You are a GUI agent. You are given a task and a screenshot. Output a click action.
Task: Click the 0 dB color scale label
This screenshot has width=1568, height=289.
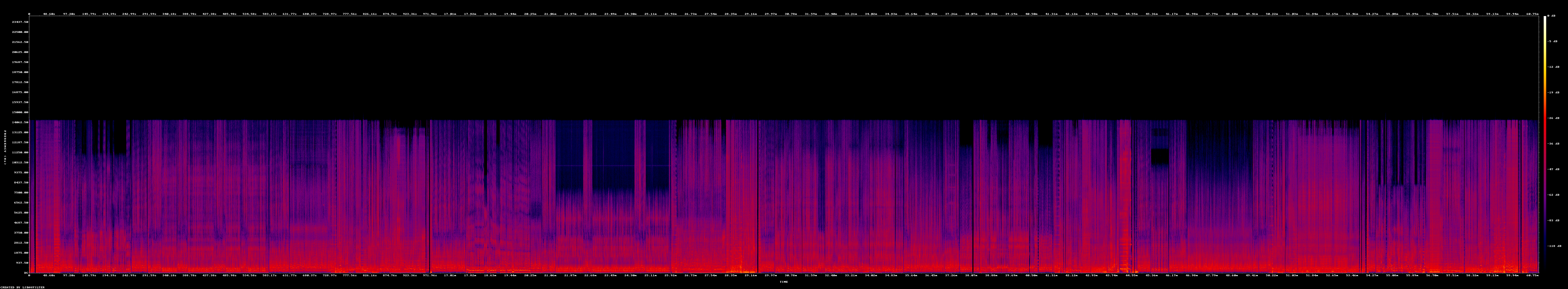click(x=1551, y=15)
